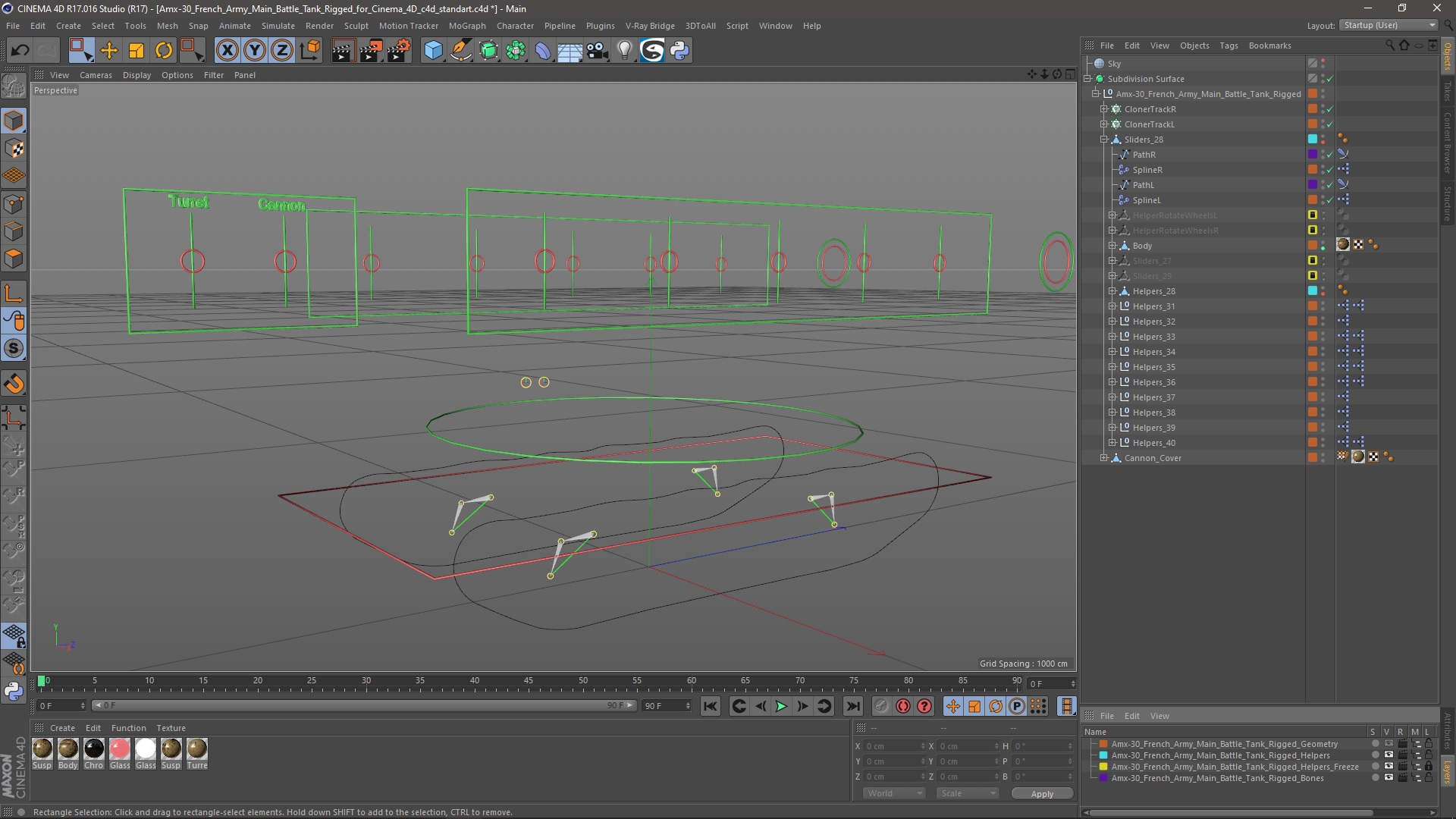The width and height of the screenshot is (1456, 819).
Task: Activate the Scale tool
Action: coord(136,51)
